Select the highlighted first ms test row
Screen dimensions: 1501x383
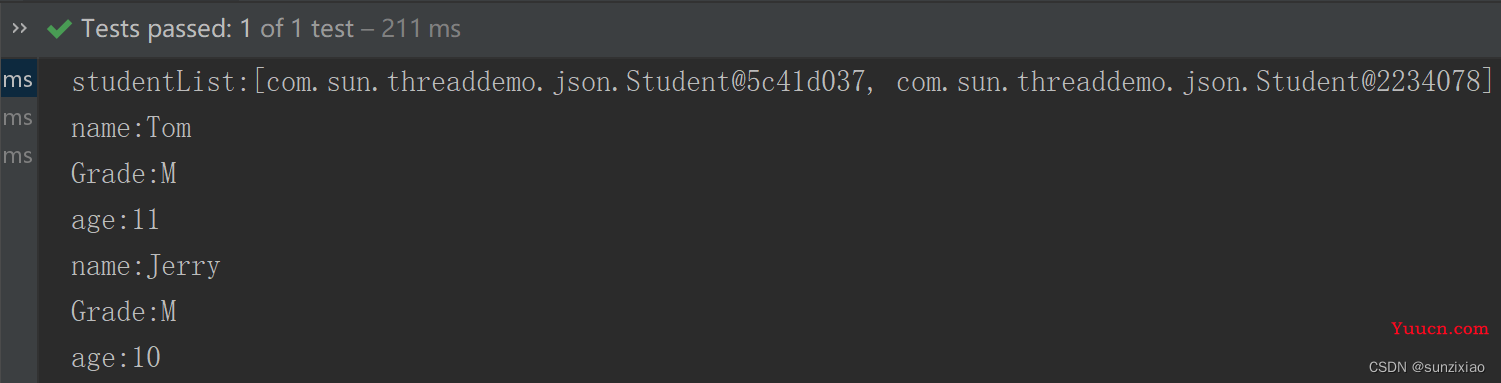tap(18, 81)
